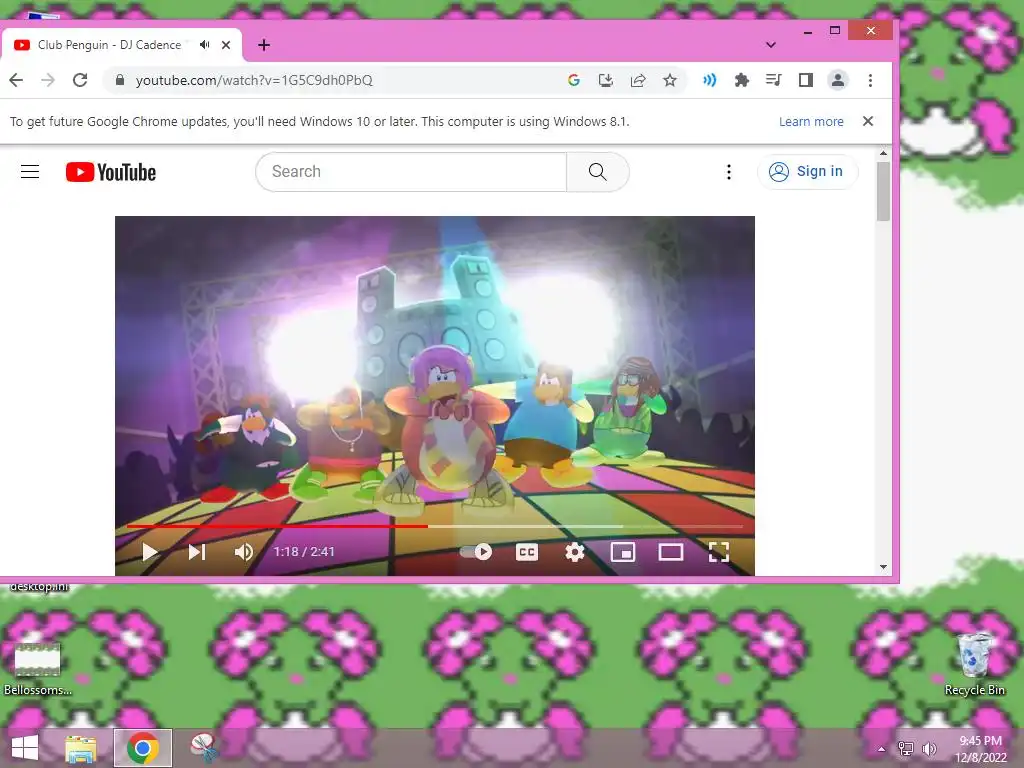This screenshot has height=768, width=1024.
Task: Mute the video volume icon
Action: pos(244,552)
